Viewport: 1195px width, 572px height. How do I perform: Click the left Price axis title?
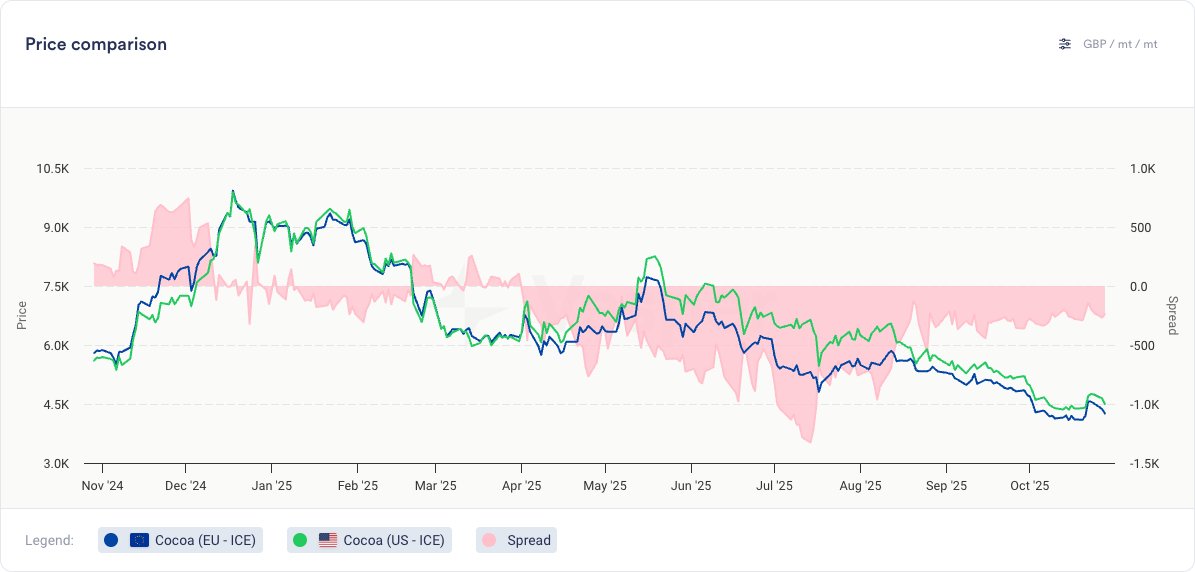tap(22, 316)
